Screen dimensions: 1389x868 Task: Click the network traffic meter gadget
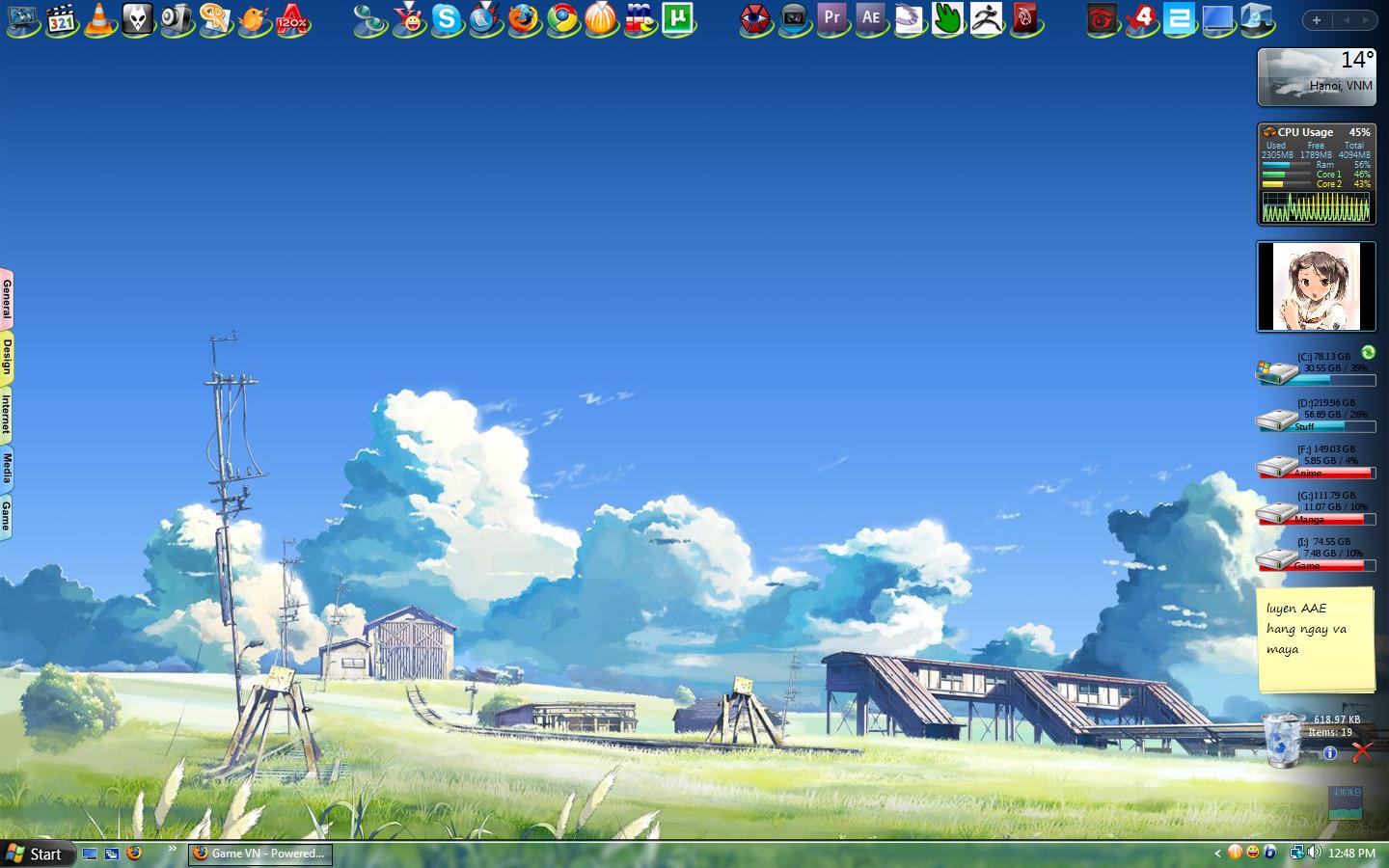(1346, 802)
